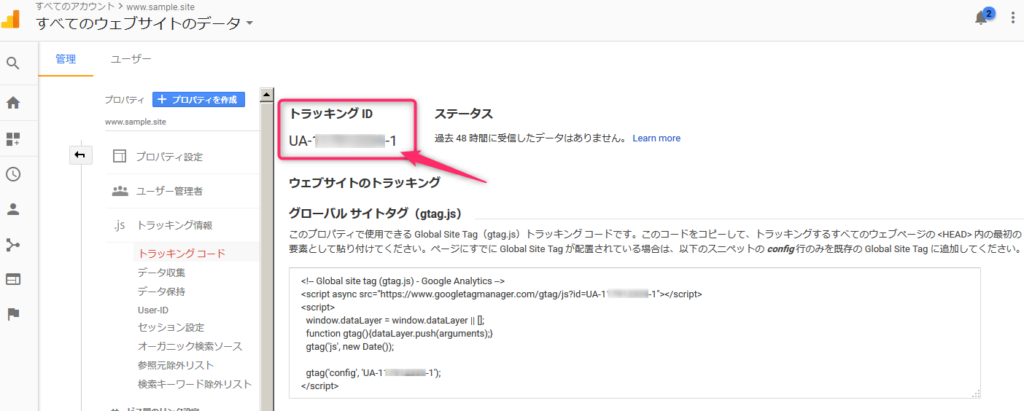
Task: Open the three-dot overflow menu
Action: coord(1012,18)
